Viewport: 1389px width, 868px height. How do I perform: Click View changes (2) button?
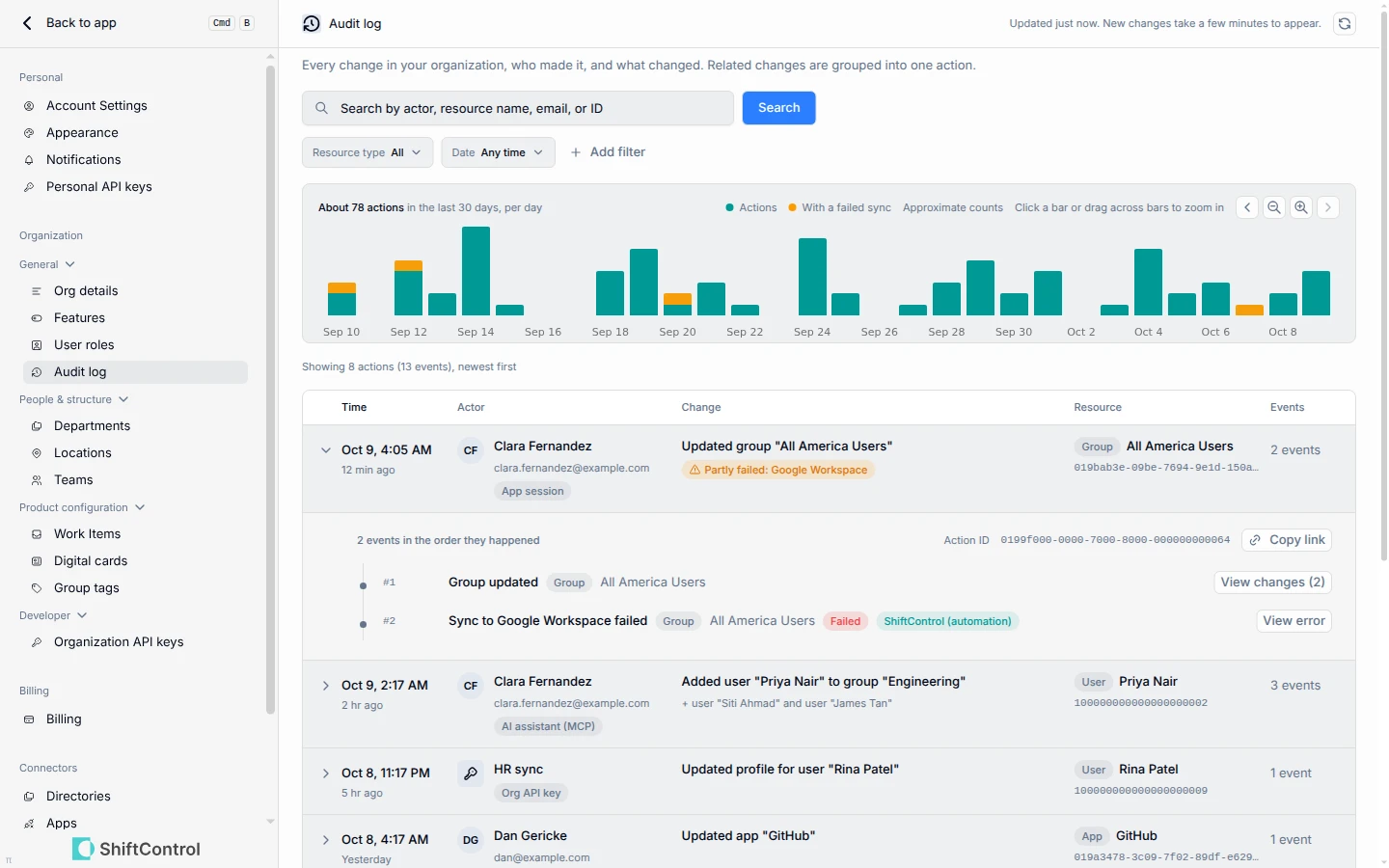1272,583
